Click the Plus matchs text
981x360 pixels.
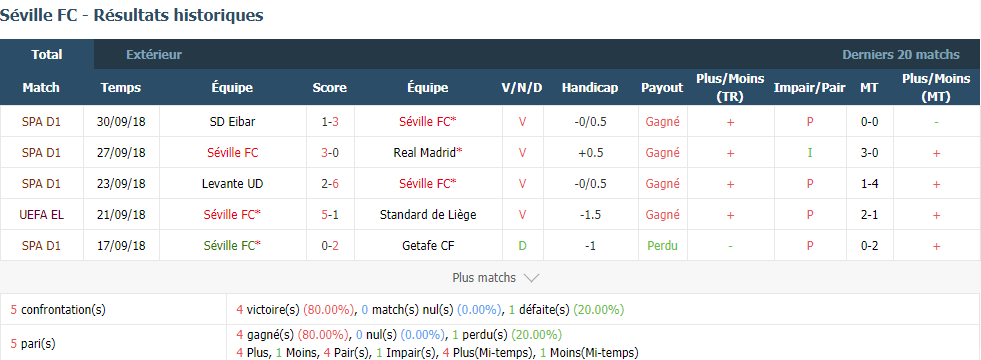[x=484, y=277]
